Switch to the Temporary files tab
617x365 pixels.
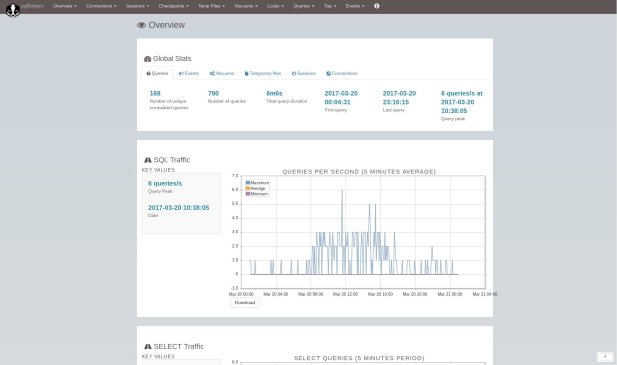tap(263, 74)
